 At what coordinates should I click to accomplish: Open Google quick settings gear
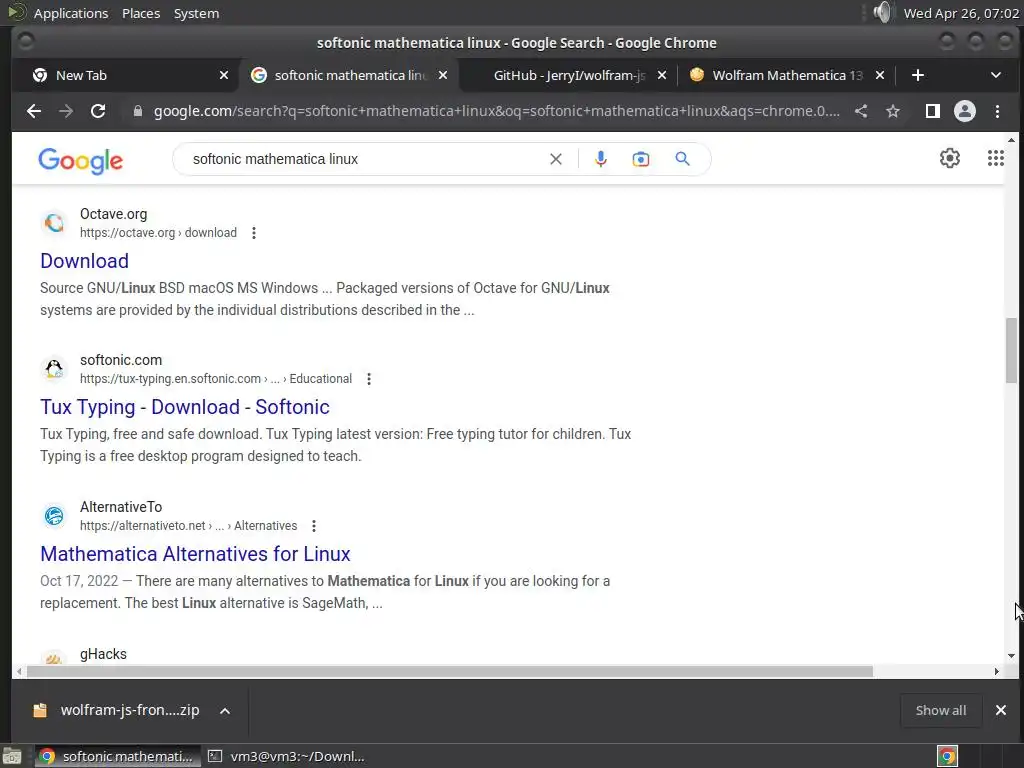950,158
